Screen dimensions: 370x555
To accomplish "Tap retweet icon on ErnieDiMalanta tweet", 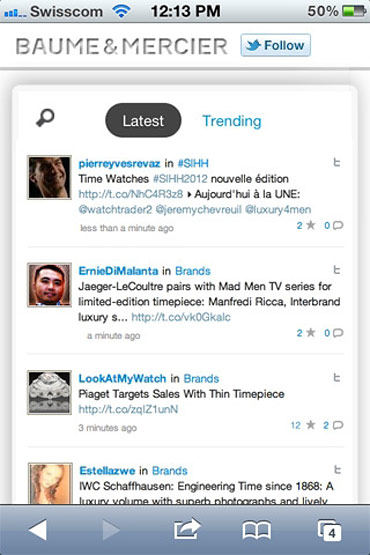I will click(337, 270).
